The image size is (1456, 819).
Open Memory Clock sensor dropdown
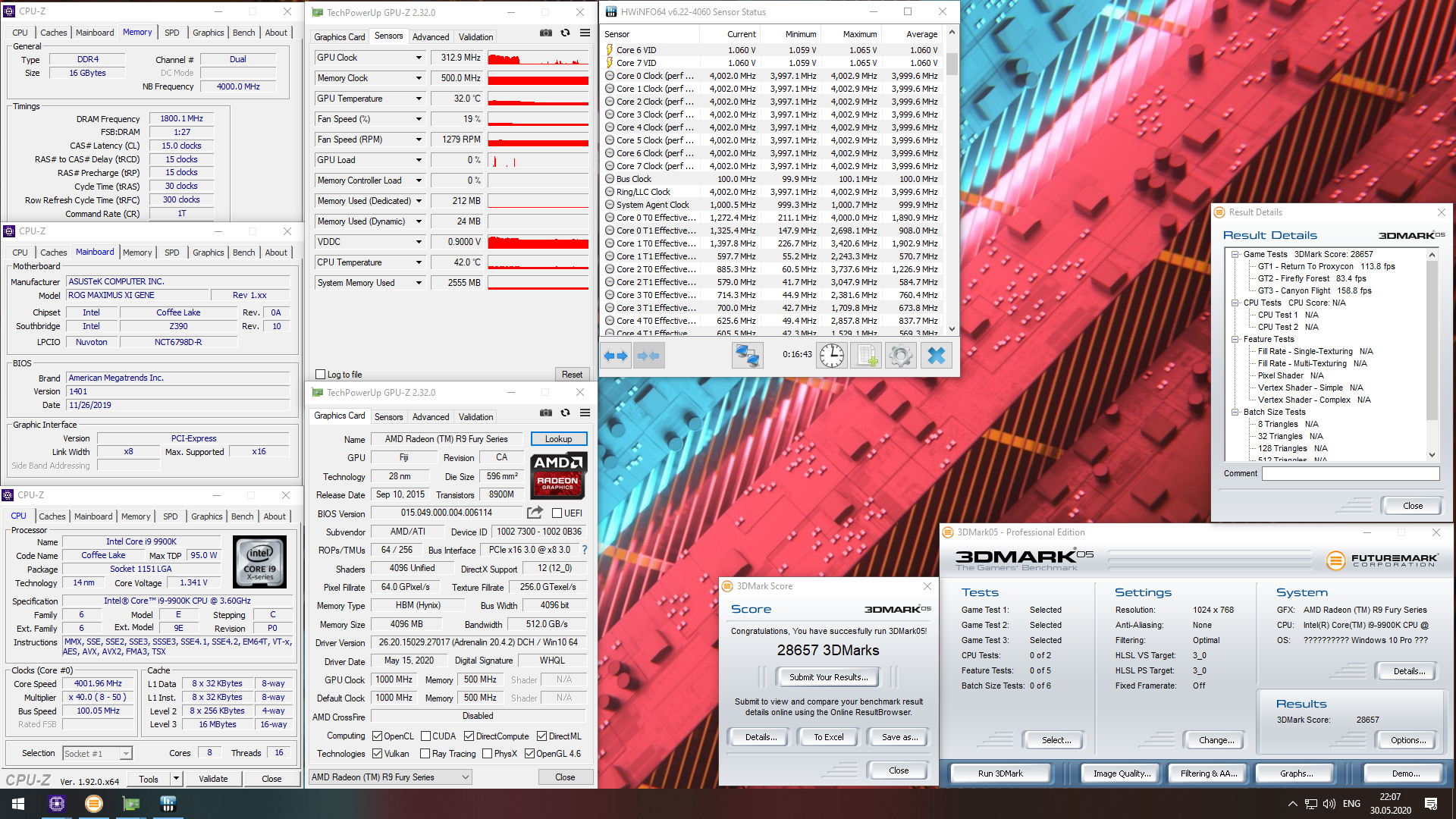(x=419, y=78)
